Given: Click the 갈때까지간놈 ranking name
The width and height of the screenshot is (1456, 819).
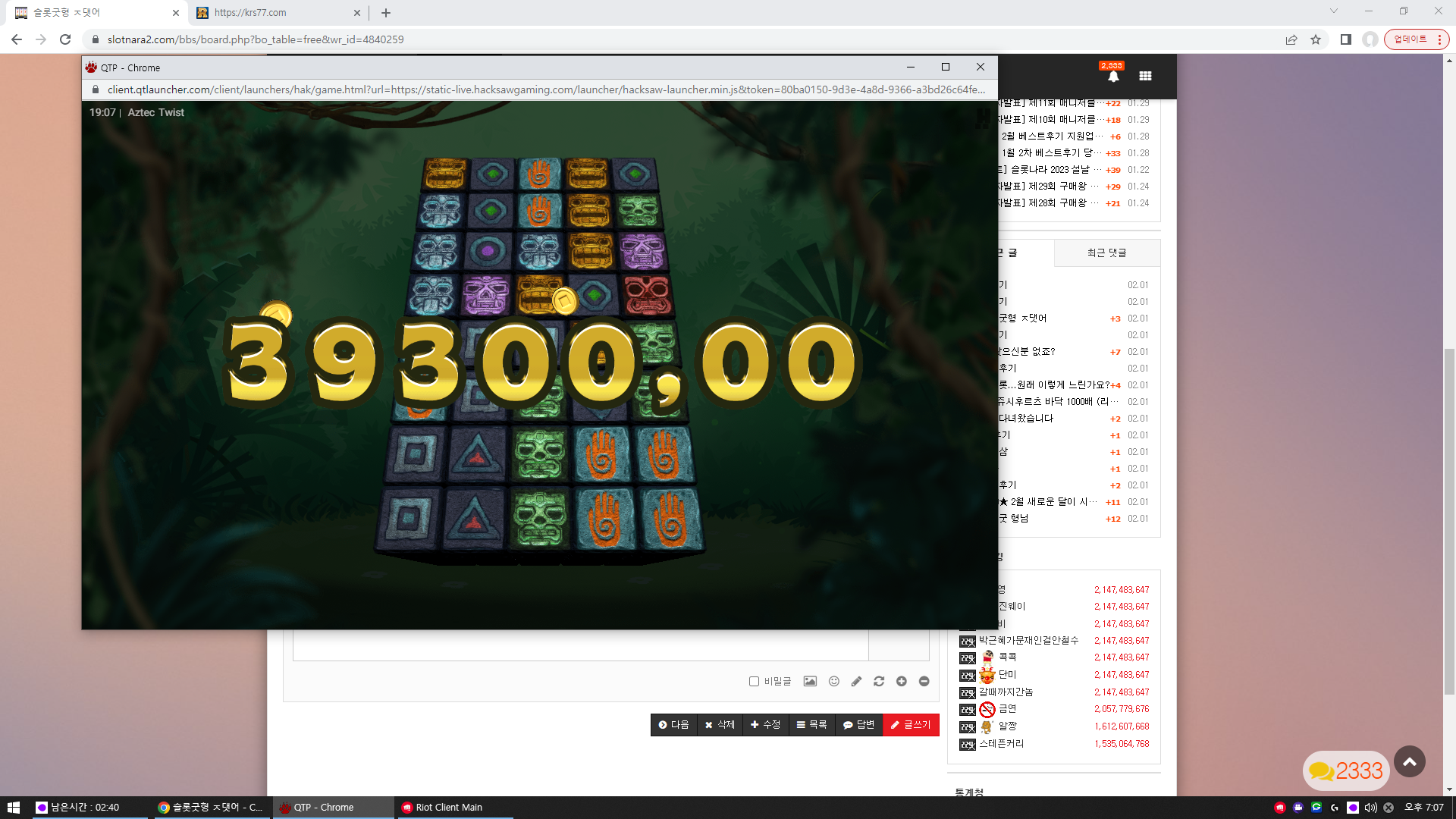Looking at the screenshot, I should 1006,692.
